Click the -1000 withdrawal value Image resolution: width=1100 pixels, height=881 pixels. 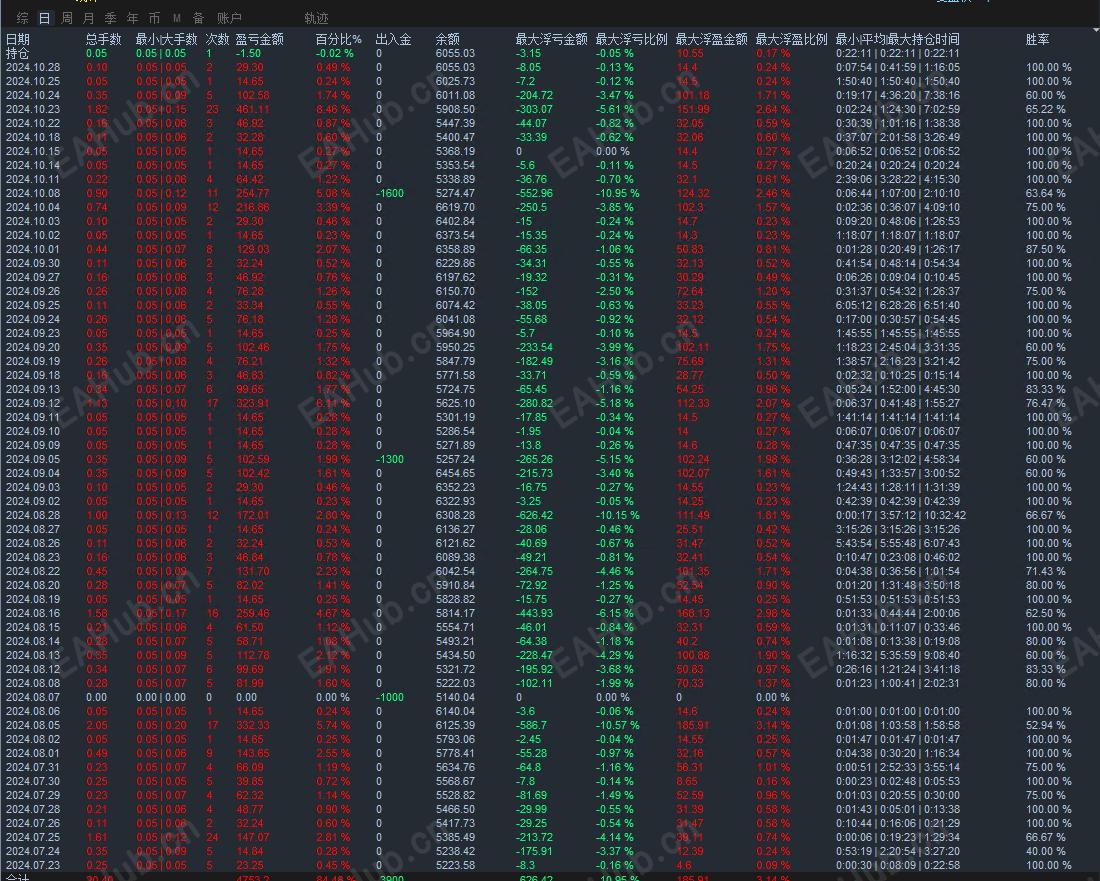pos(390,698)
